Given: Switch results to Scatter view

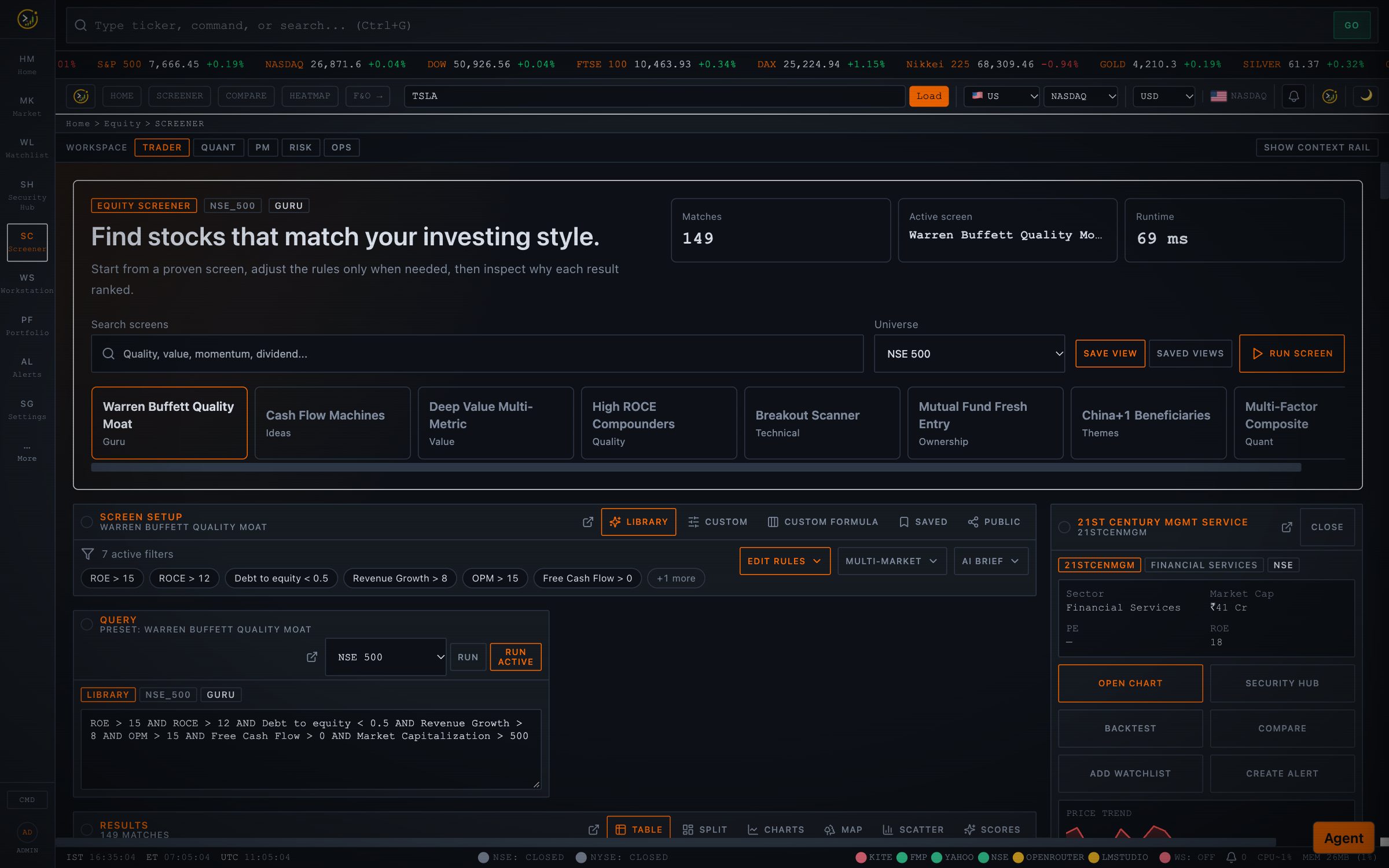Looking at the screenshot, I should tap(913, 830).
